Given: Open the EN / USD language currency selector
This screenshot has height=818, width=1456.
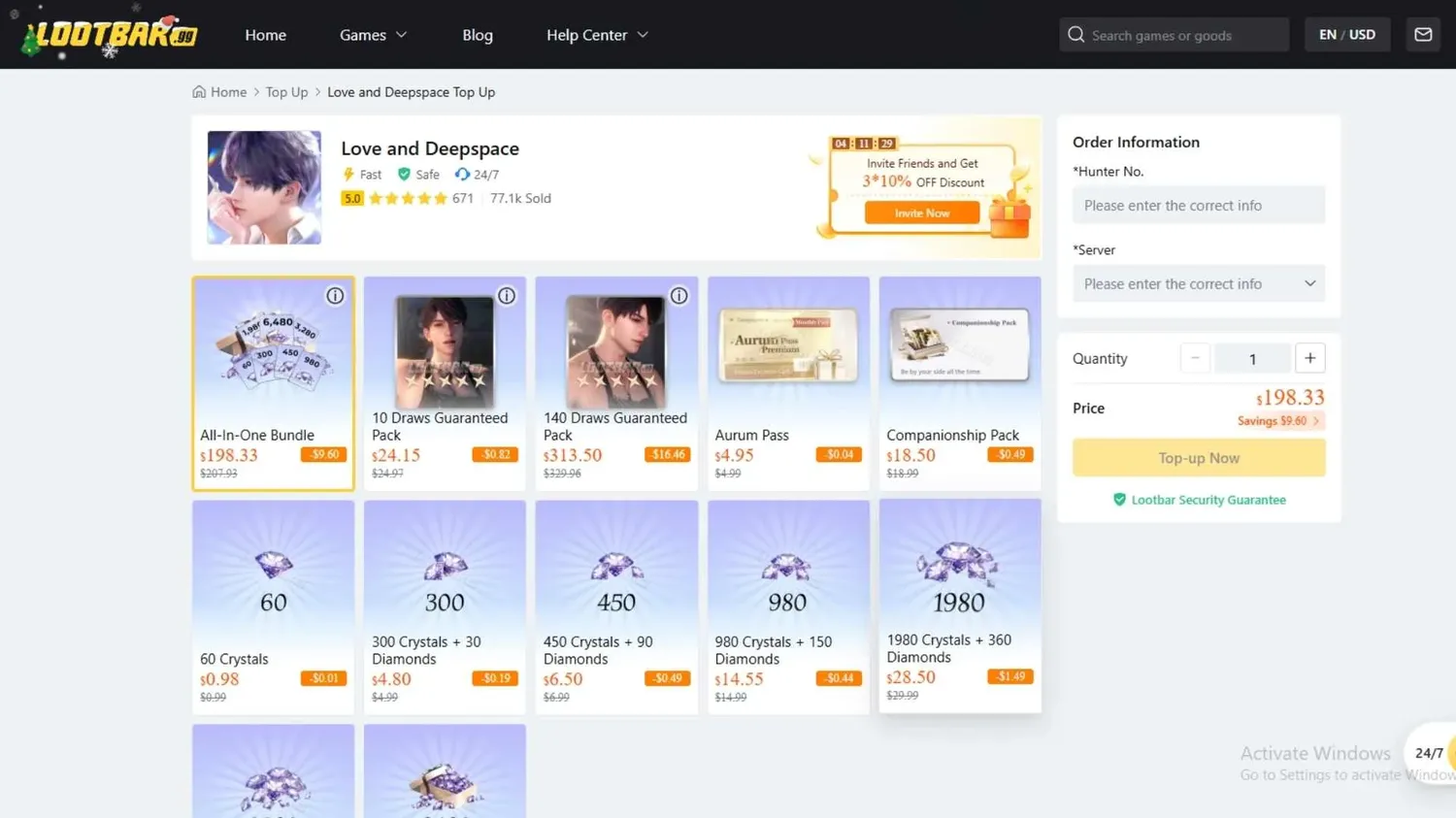Looking at the screenshot, I should 1346,35.
